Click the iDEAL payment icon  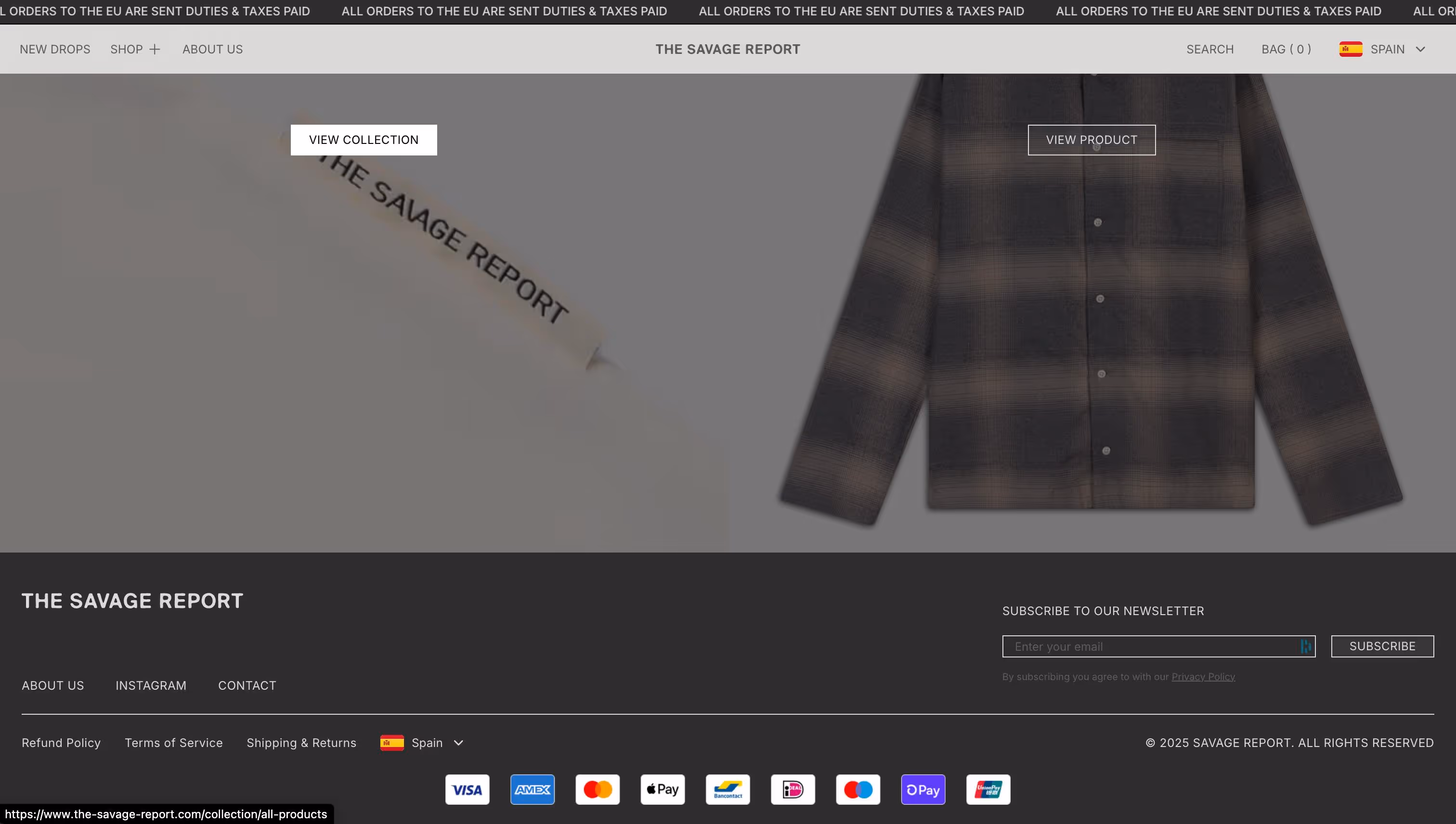pos(793,789)
